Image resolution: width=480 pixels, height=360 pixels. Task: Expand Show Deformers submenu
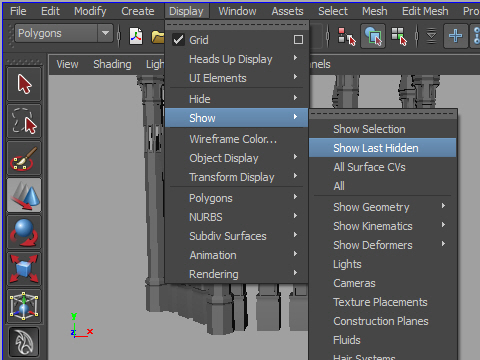coord(383,245)
